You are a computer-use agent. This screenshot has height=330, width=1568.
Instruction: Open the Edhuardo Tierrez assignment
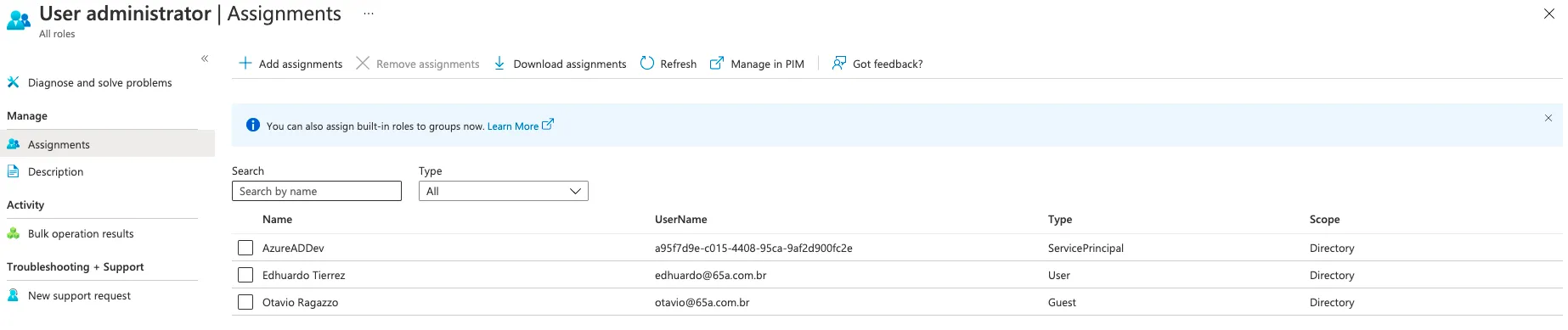tap(304, 276)
